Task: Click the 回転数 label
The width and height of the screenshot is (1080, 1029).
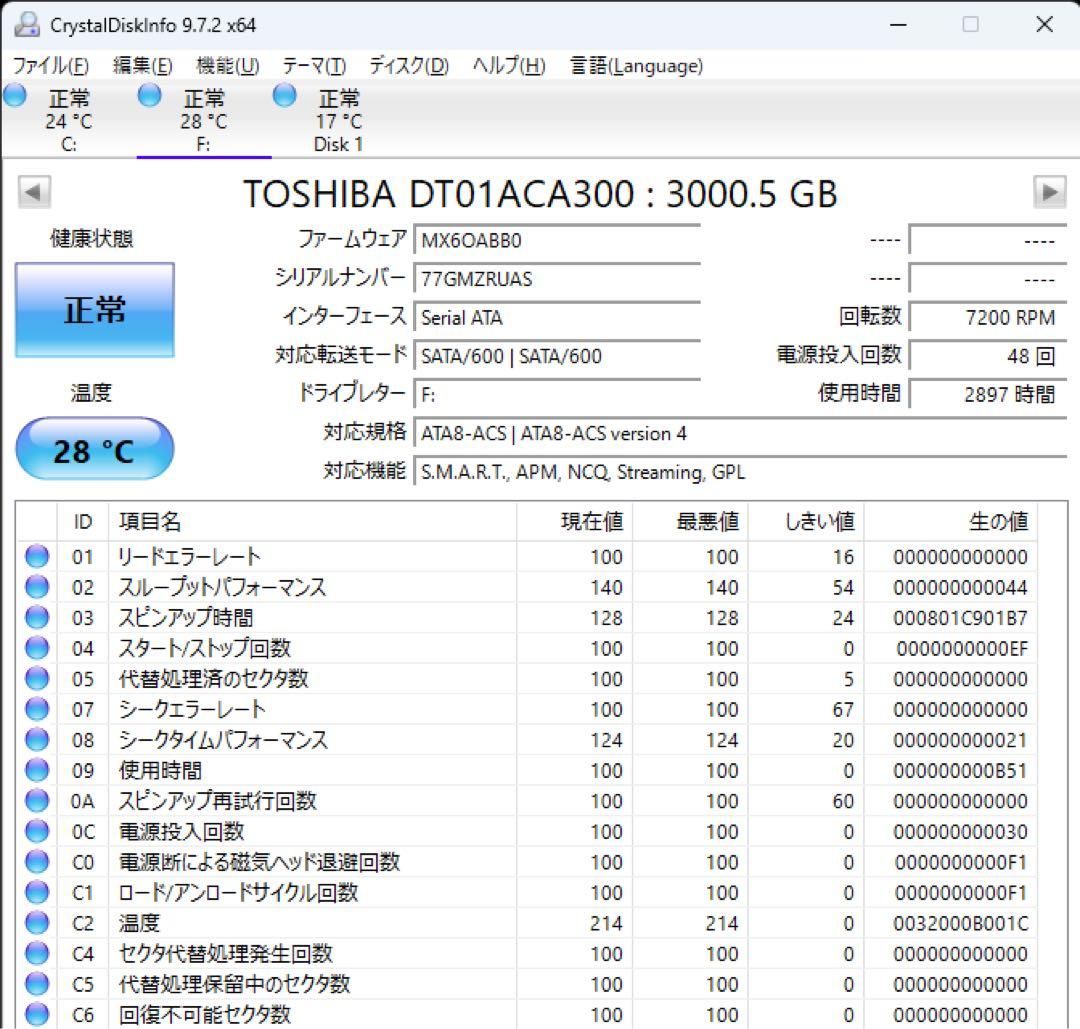Action: [x=870, y=316]
